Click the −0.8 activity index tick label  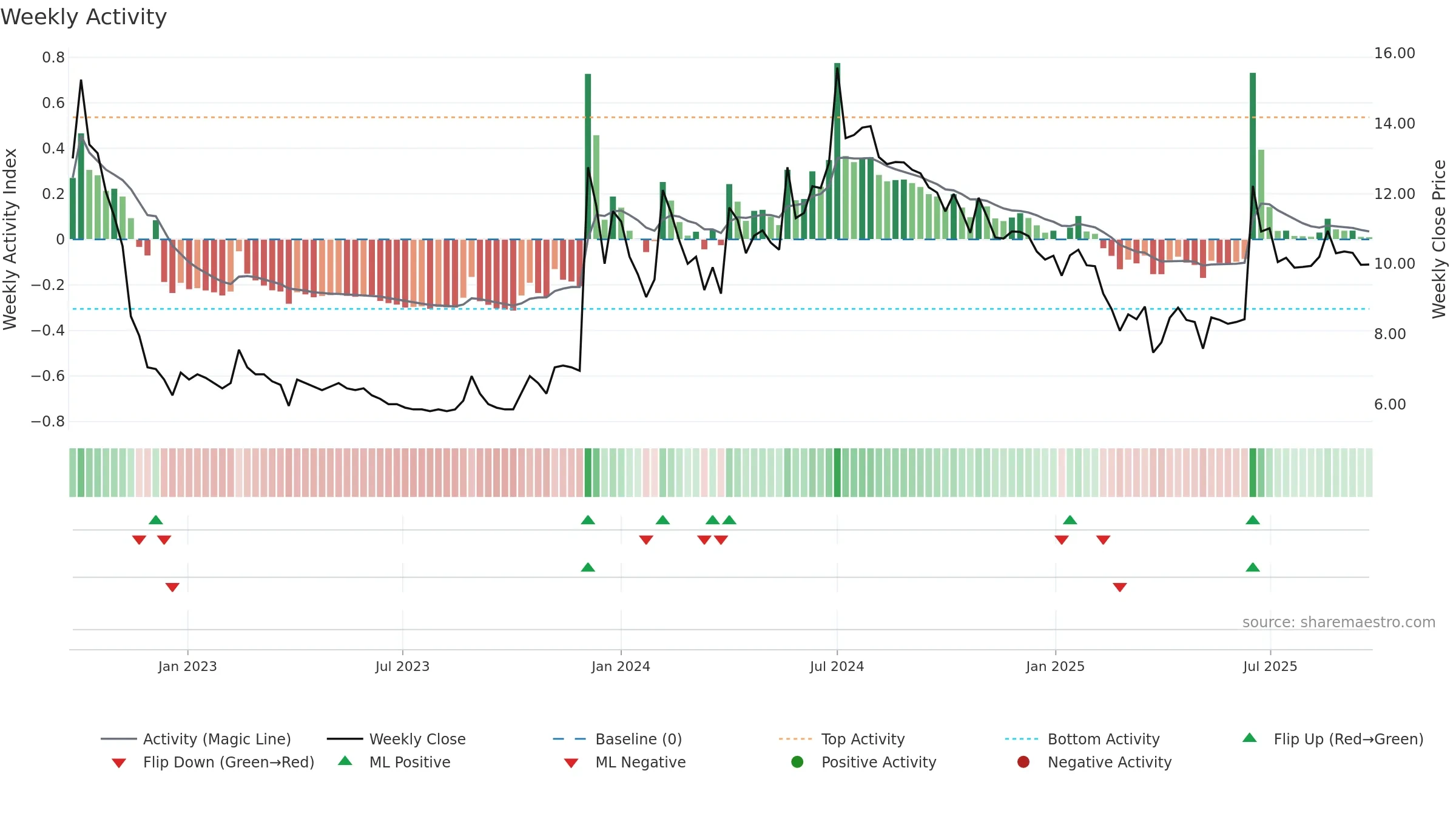[48, 421]
